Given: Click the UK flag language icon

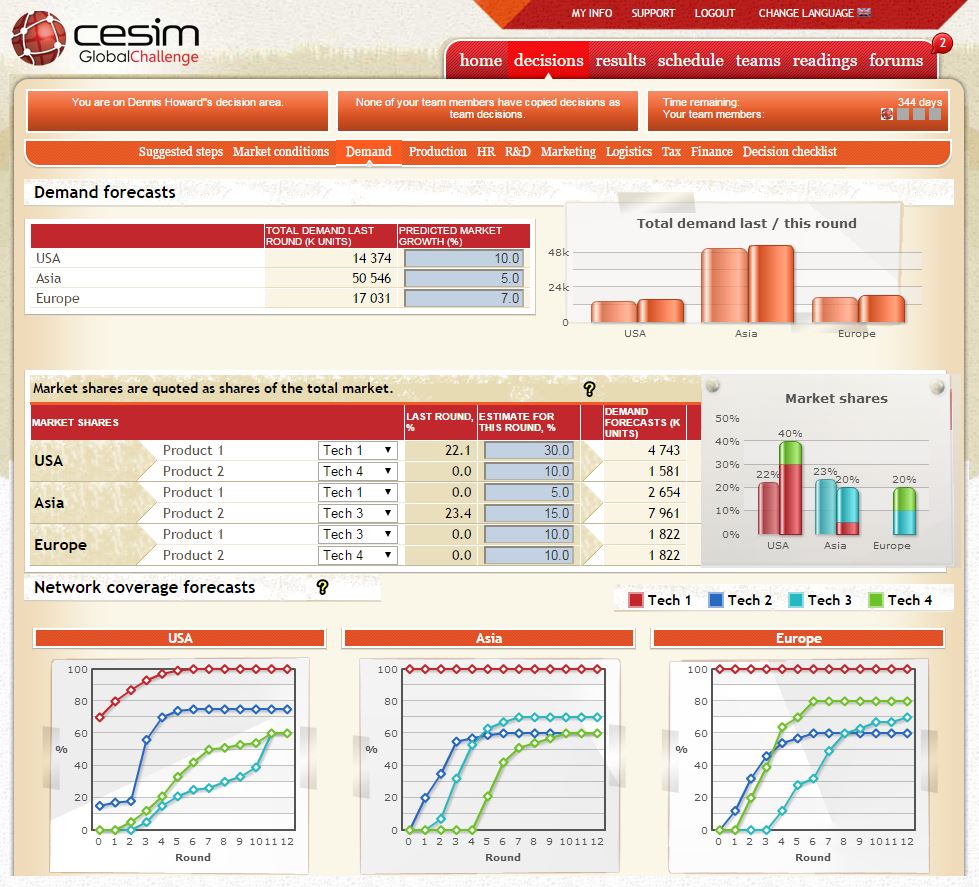Looking at the screenshot, I should [864, 13].
